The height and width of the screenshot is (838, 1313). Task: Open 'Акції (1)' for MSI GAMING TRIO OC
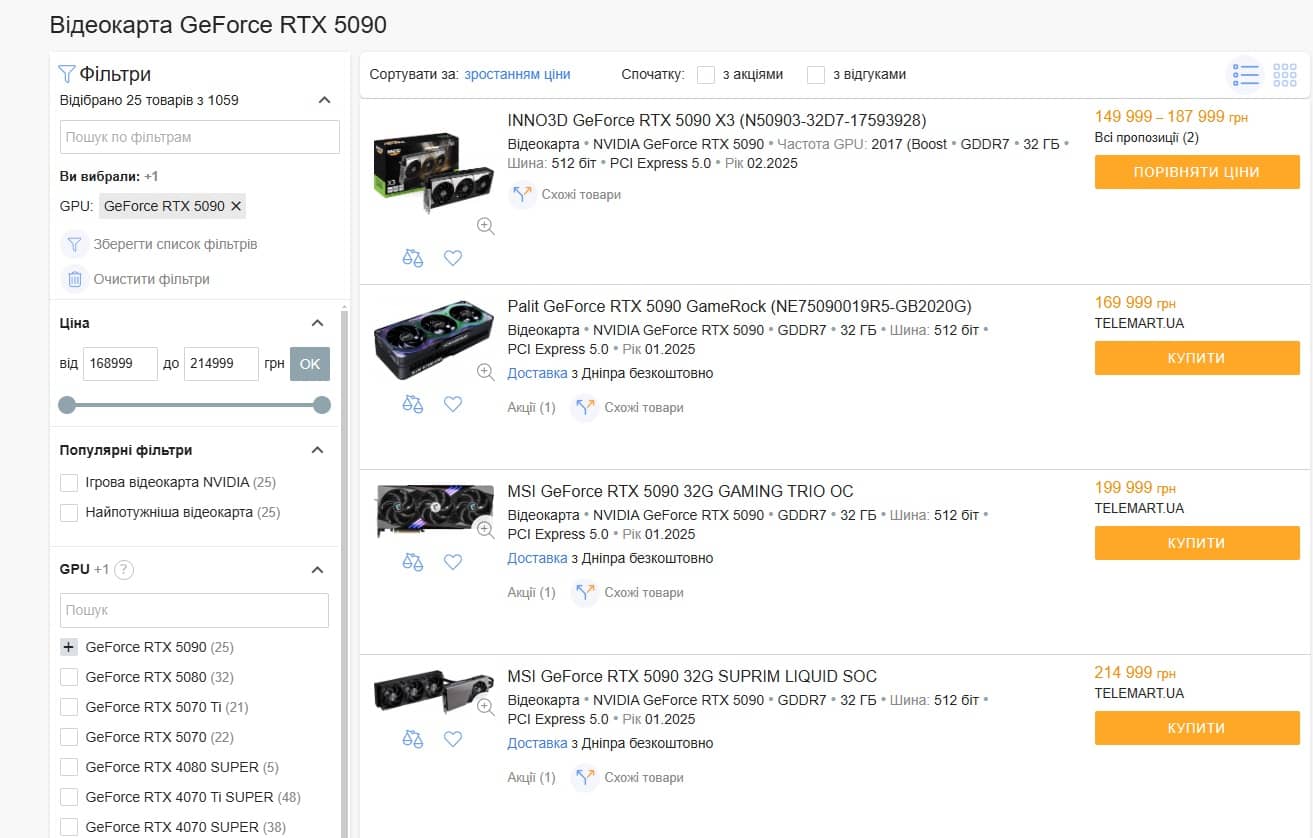(531, 593)
